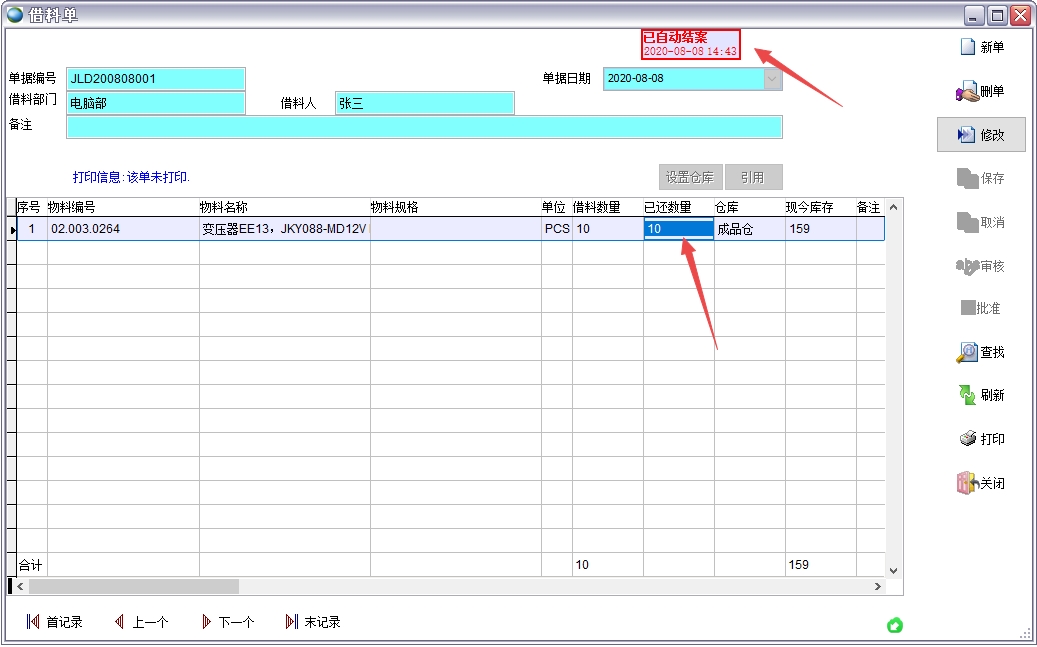This screenshot has height=647, width=1037.
Task: Click the Refresh (刷新) icon
Action: coord(967,396)
